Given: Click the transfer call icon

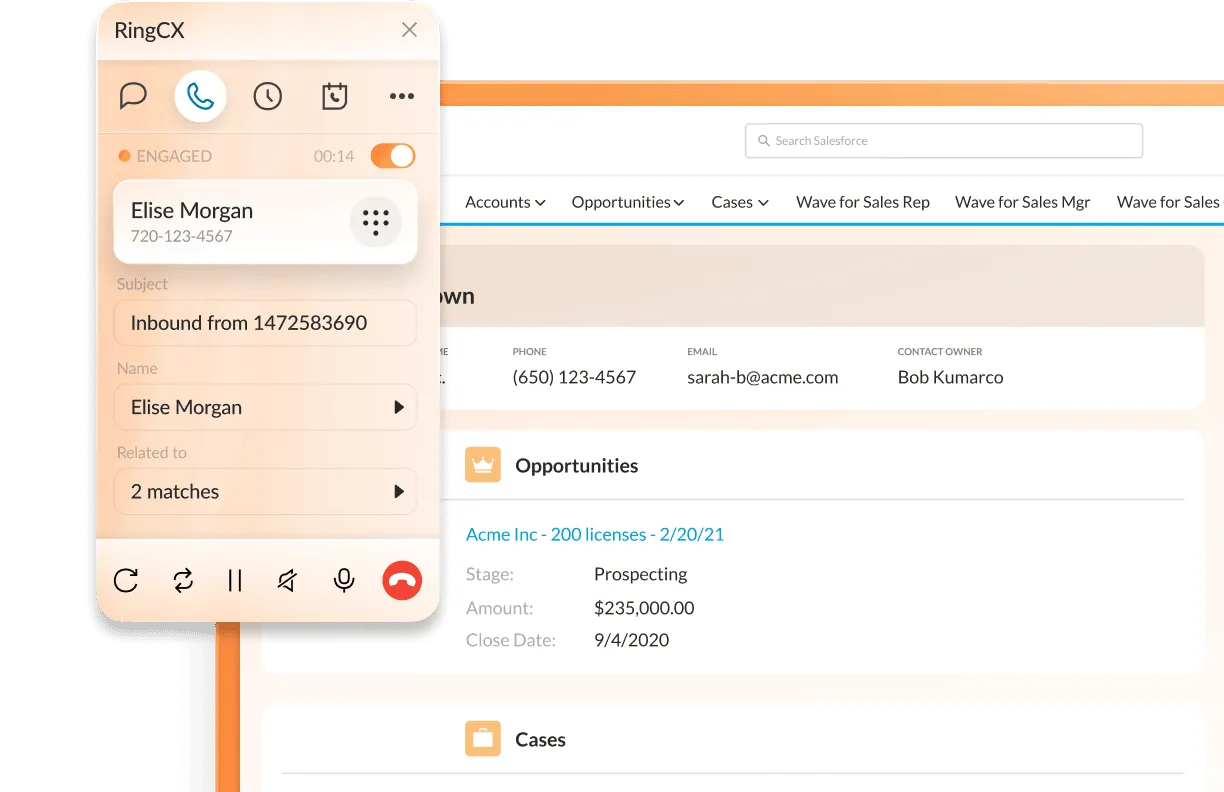Looking at the screenshot, I should coord(183,580).
